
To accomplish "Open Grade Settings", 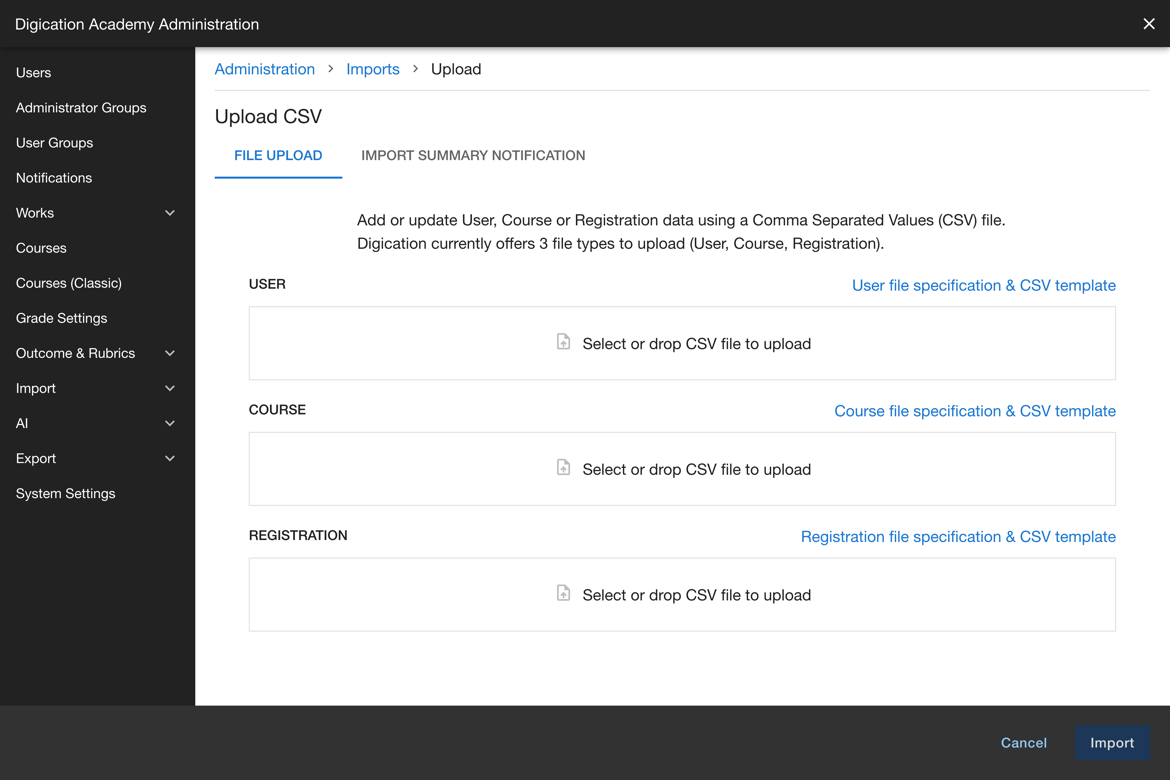I will tap(61, 318).
